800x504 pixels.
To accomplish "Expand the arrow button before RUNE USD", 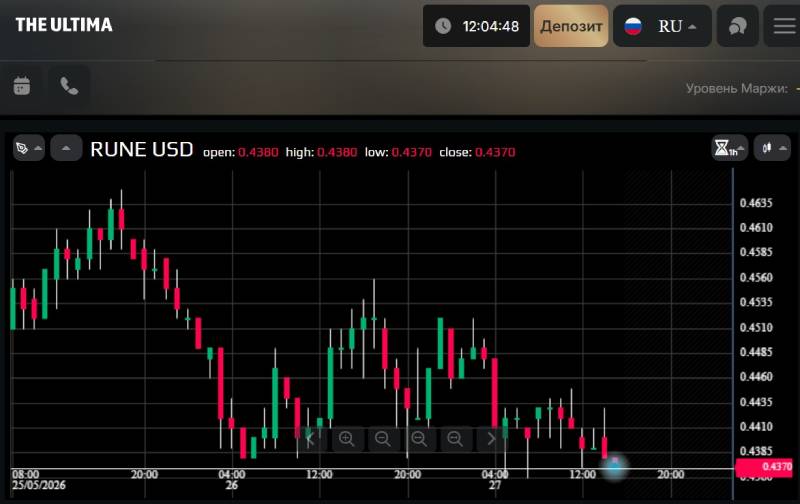I will pyautogui.click(x=66, y=148).
